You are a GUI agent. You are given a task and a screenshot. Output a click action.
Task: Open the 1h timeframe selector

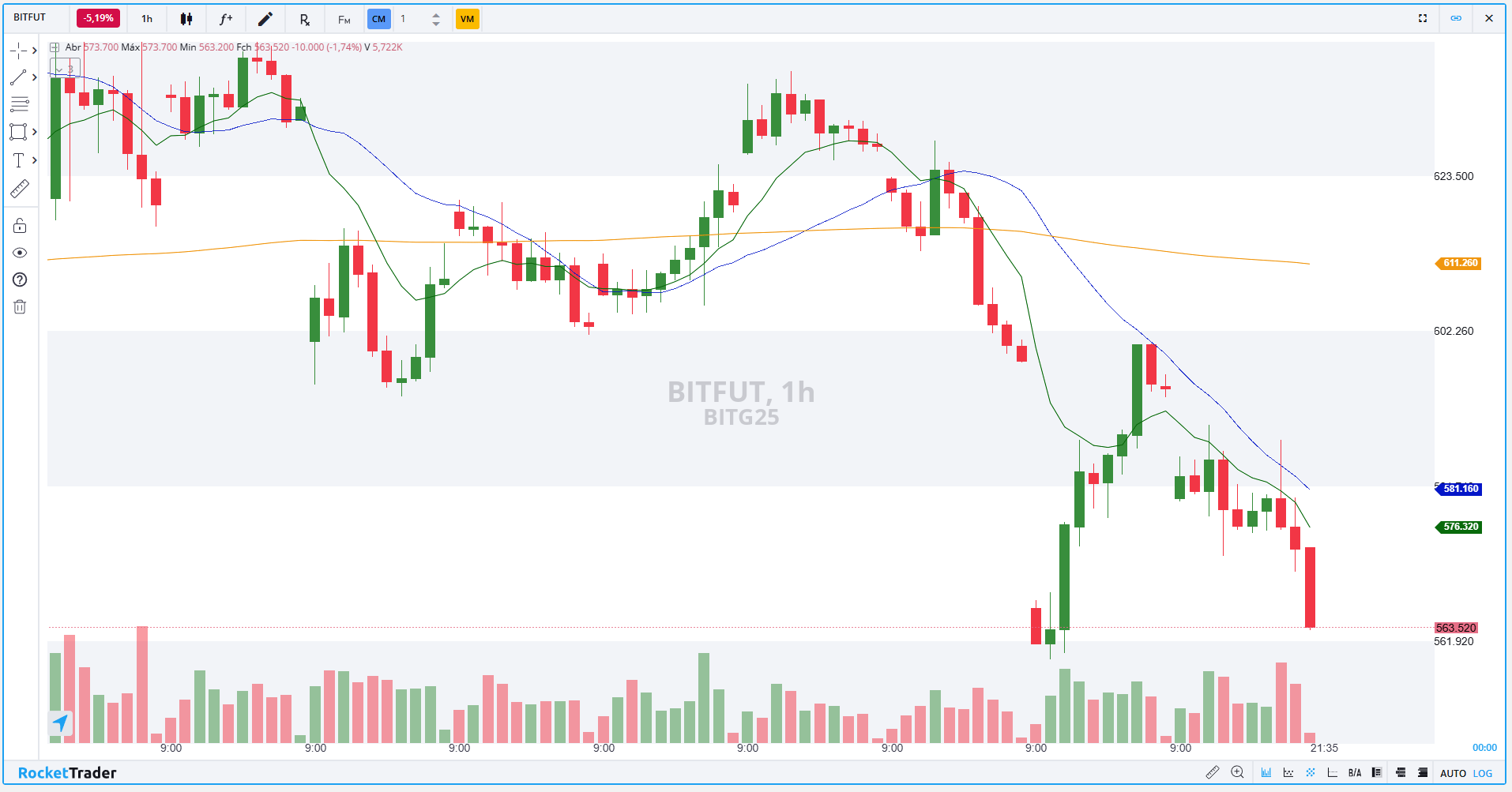pos(147,19)
